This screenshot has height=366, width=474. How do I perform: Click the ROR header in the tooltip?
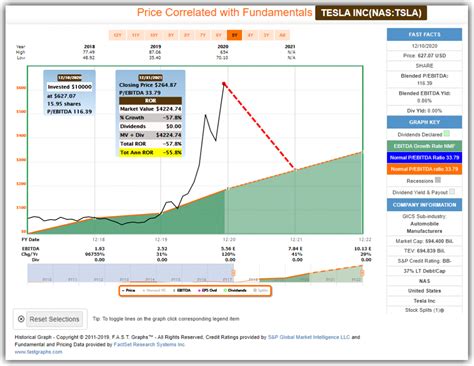pyautogui.click(x=151, y=101)
